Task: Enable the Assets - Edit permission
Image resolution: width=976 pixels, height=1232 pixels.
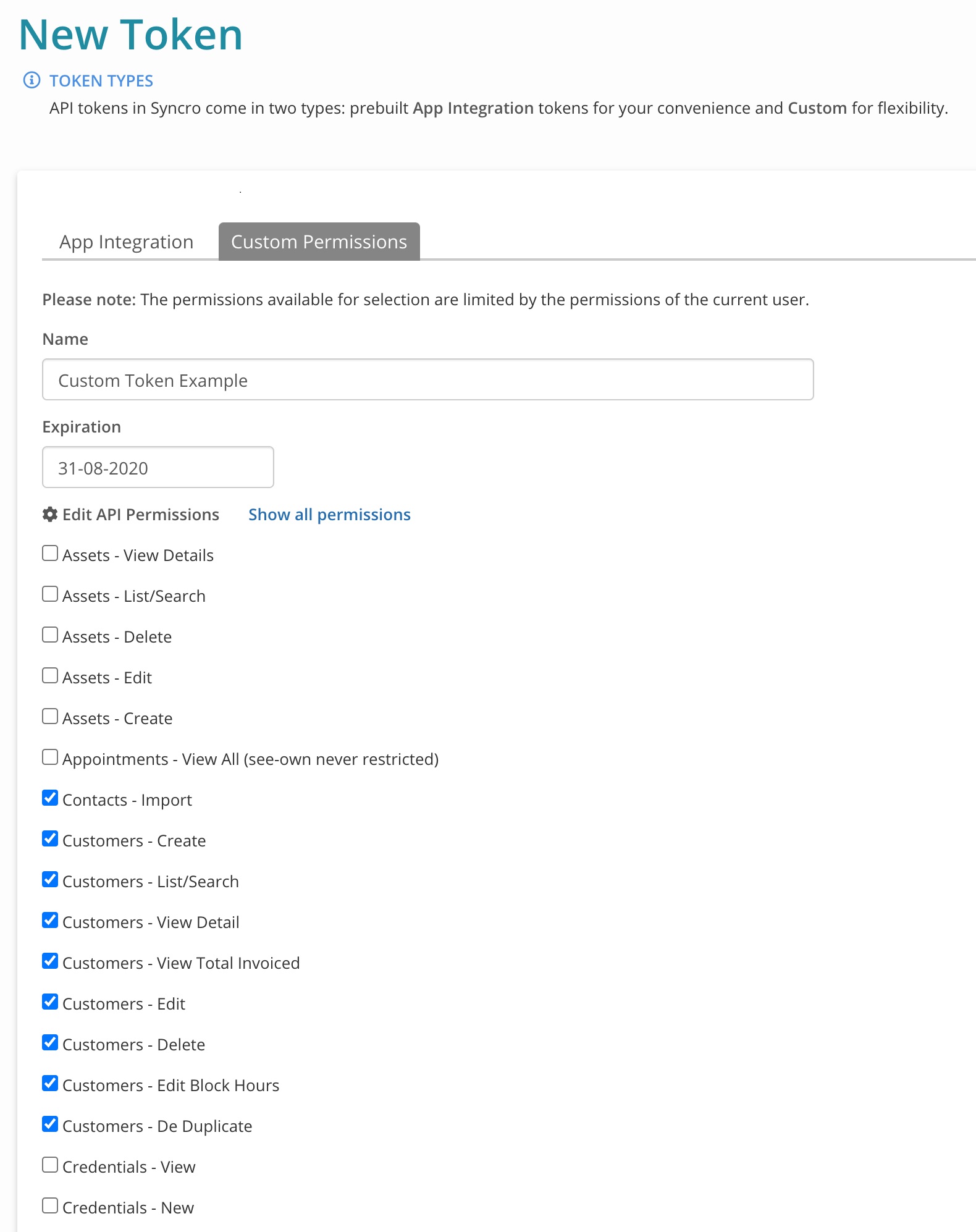Action: pyautogui.click(x=50, y=675)
